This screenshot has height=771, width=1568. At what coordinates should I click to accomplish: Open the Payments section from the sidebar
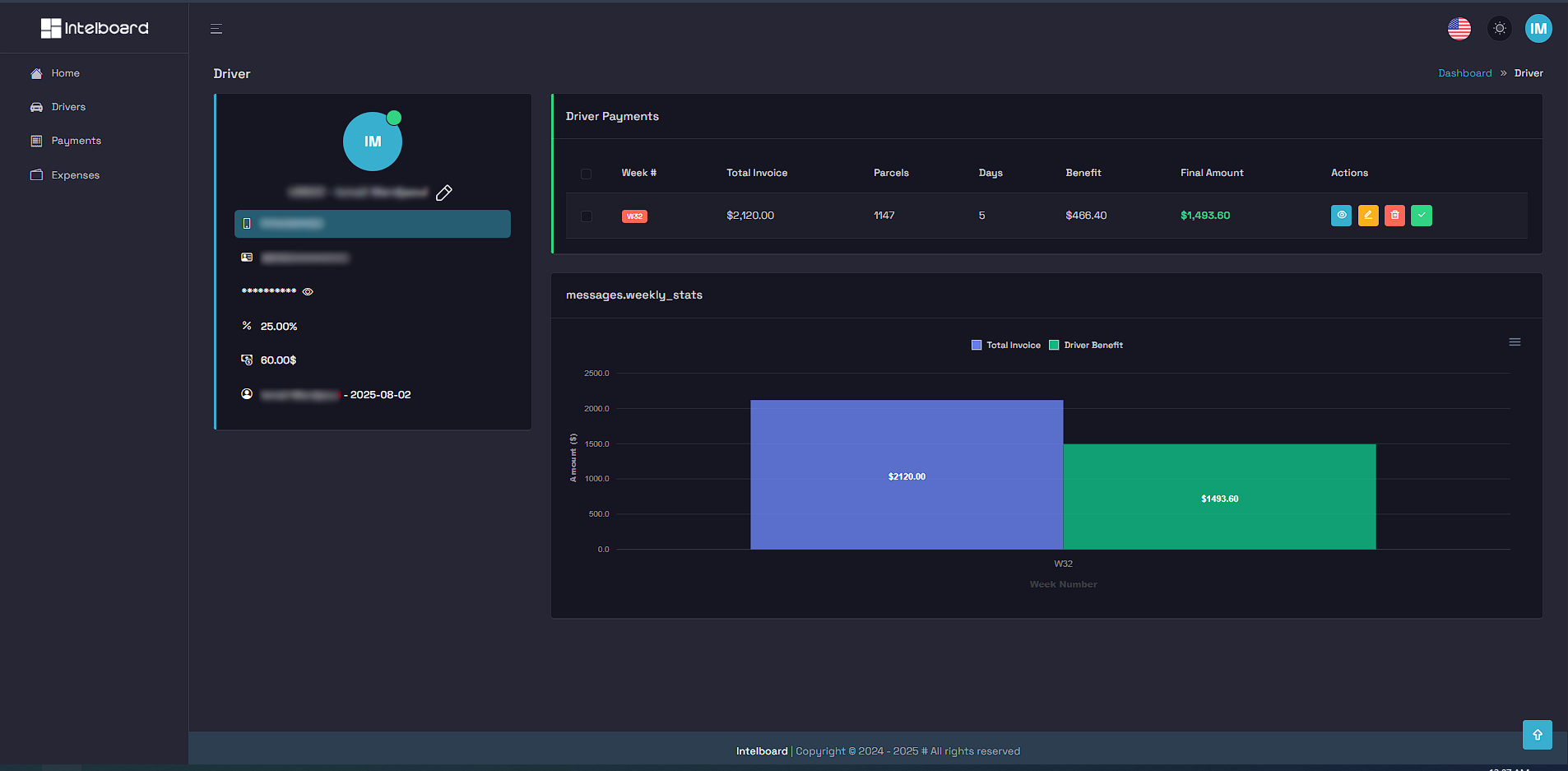pyautogui.click(x=76, y=140)
